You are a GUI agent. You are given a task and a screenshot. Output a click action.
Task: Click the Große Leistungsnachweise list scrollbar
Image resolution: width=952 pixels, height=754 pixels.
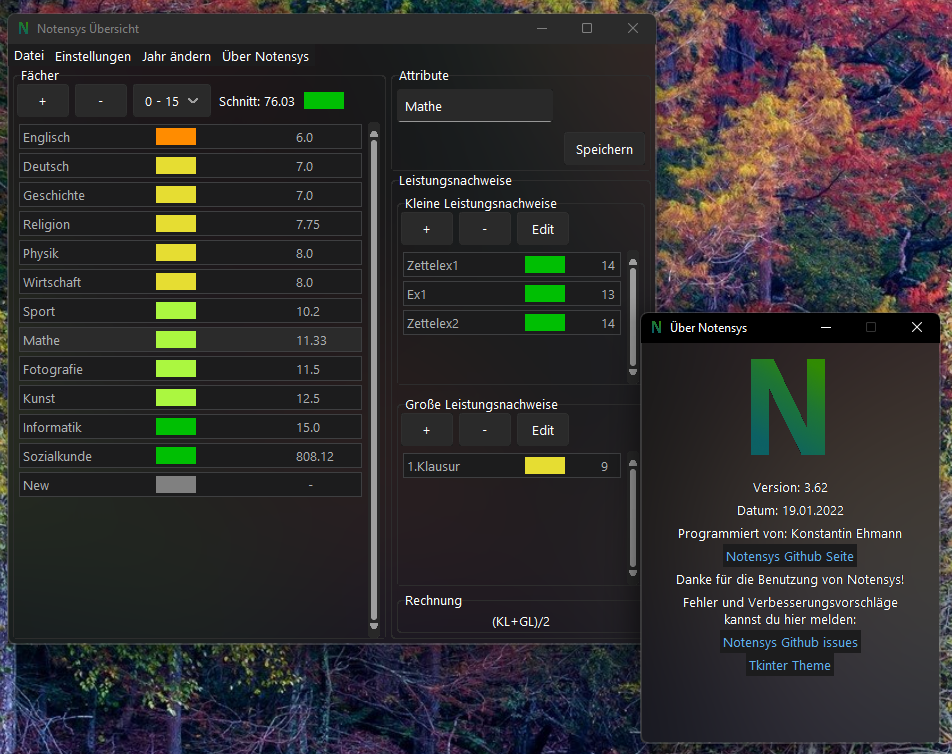pyautogui.click(x=633, y=517)
